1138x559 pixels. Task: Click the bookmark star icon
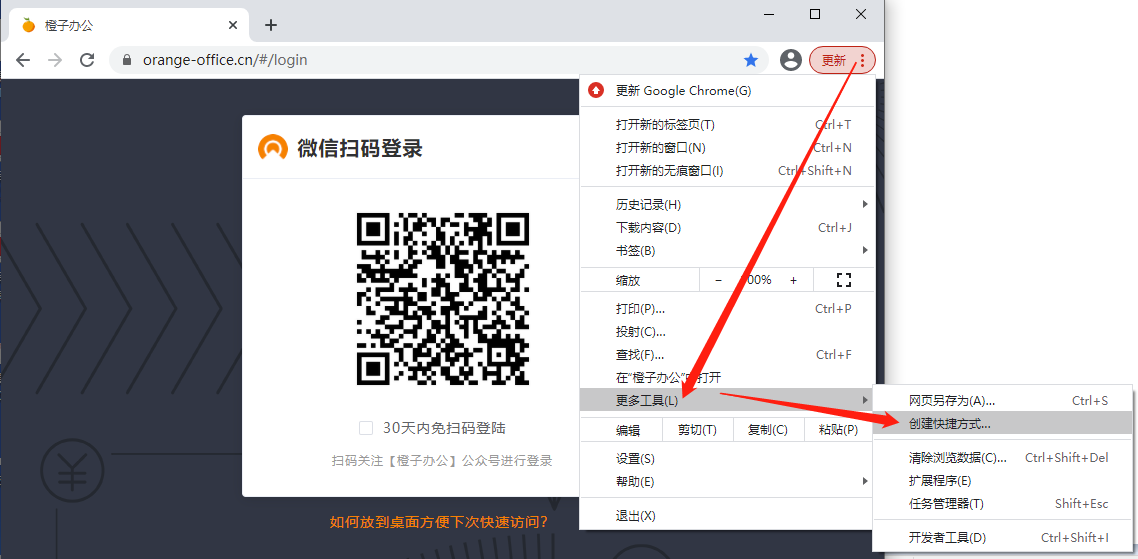[751, 60]
